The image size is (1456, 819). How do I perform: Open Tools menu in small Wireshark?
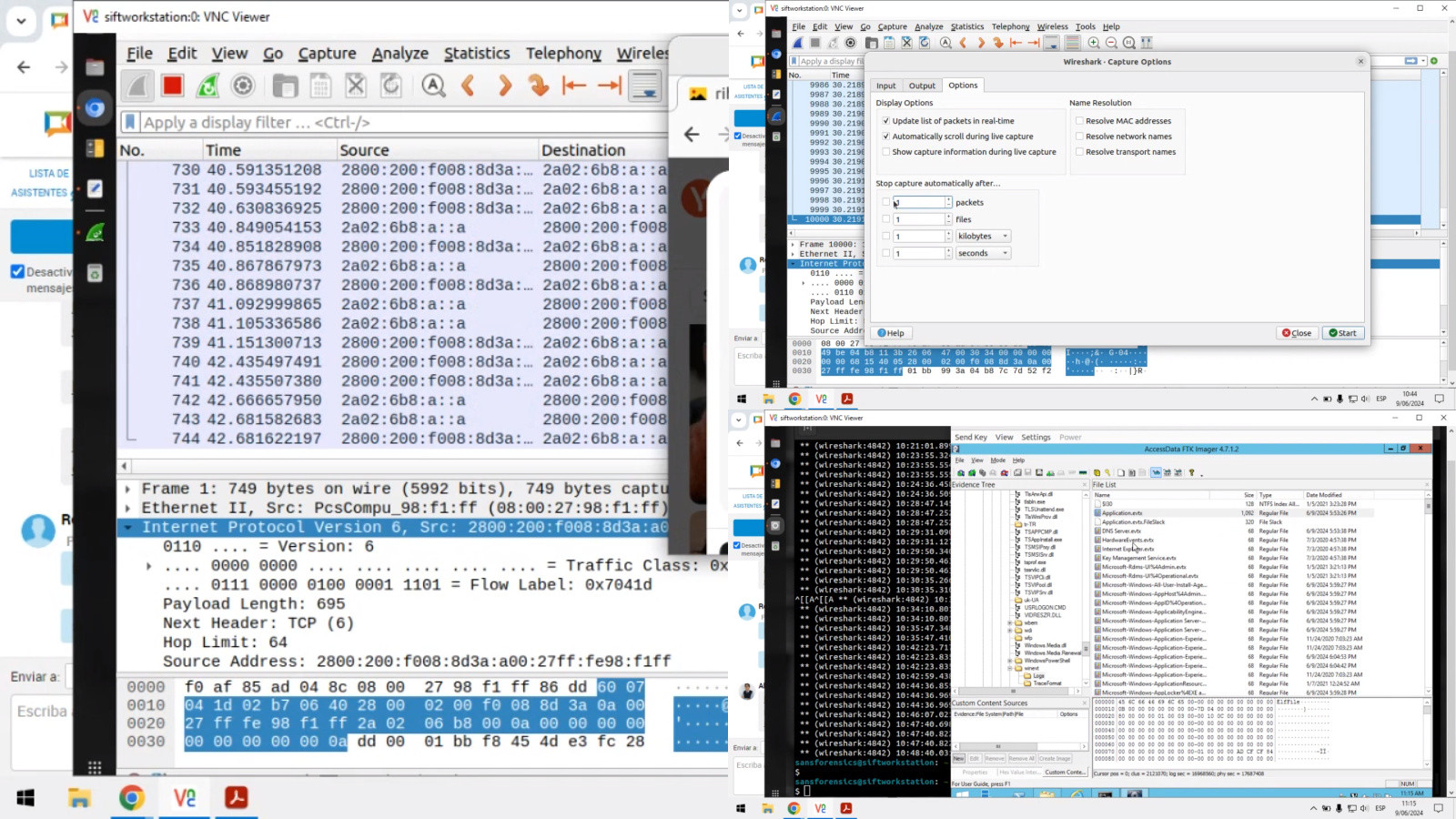point(1085,26)
